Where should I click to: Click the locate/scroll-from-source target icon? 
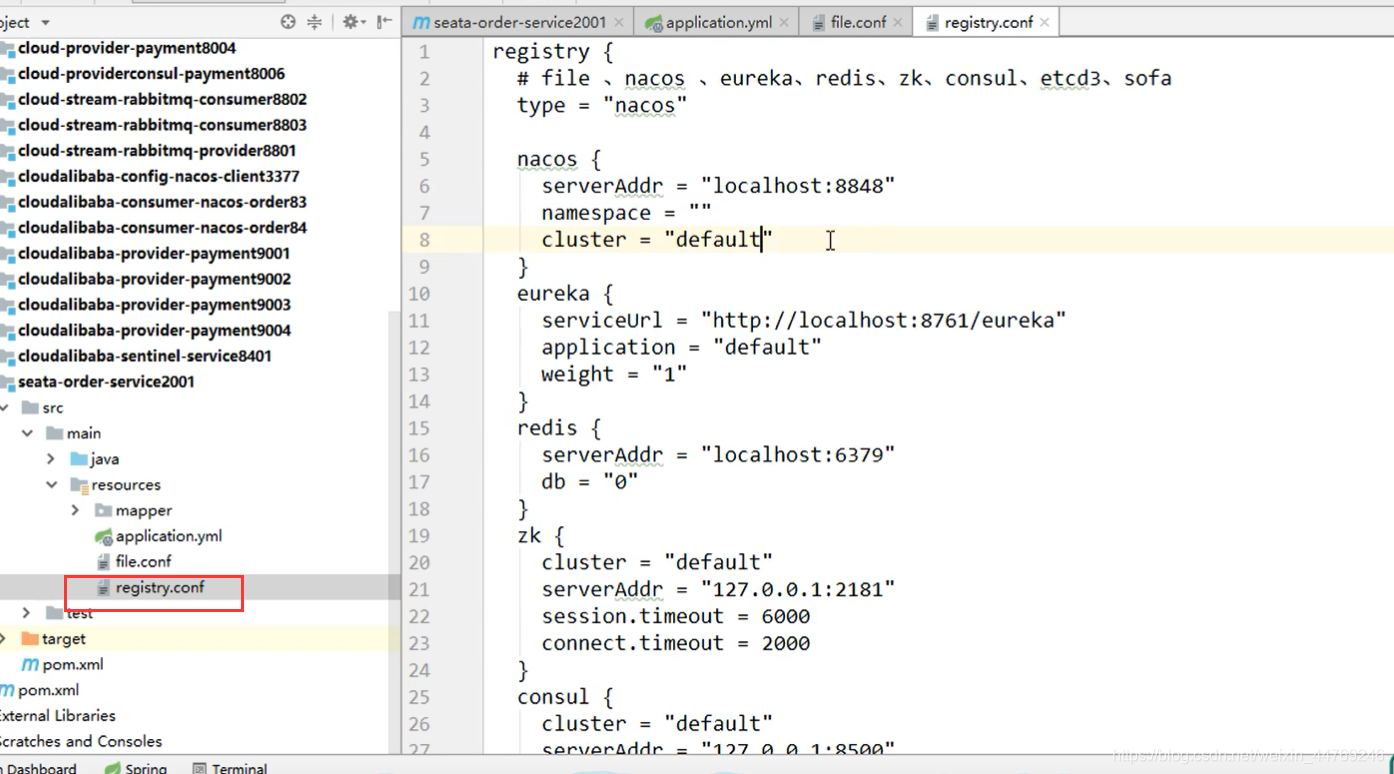[288, 22]
